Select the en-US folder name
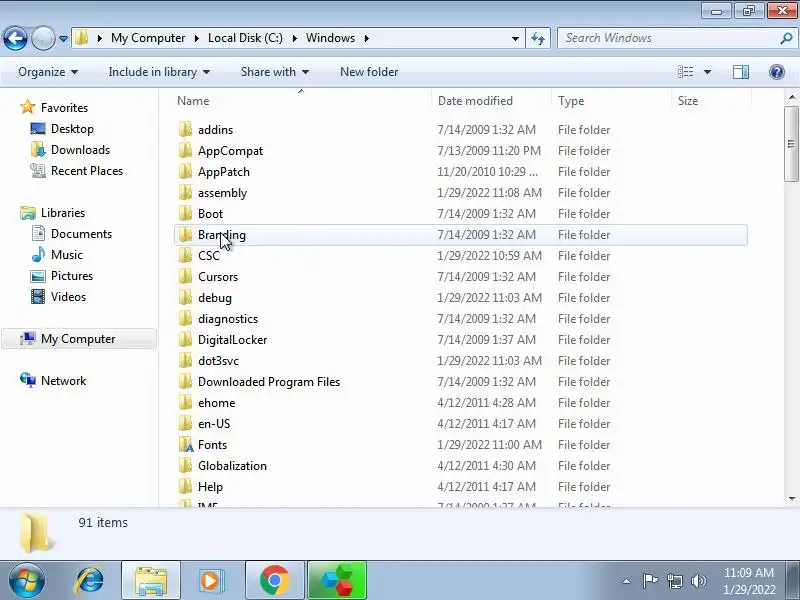 coord(214,423)
